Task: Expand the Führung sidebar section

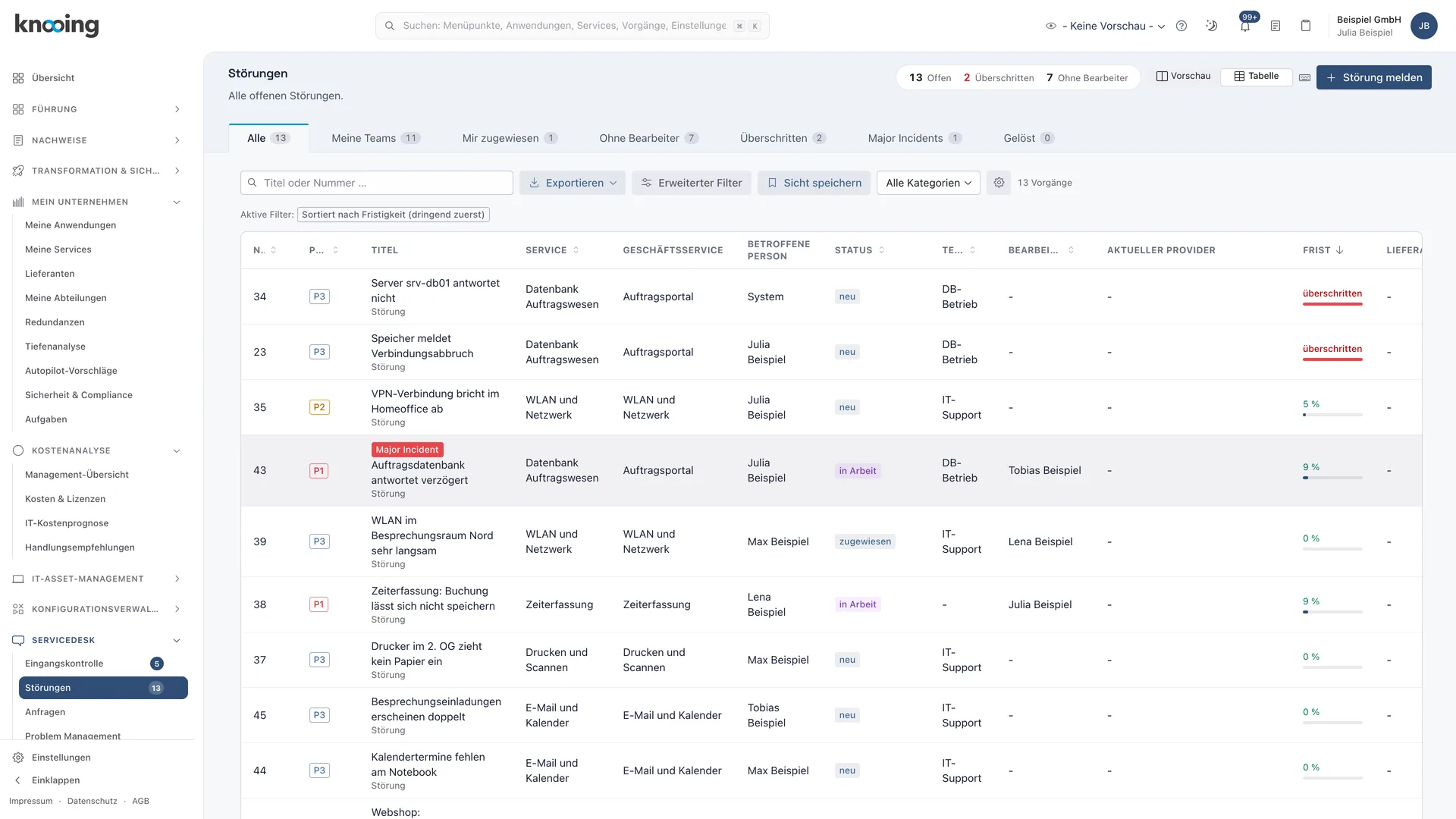Action: [177, 109]
